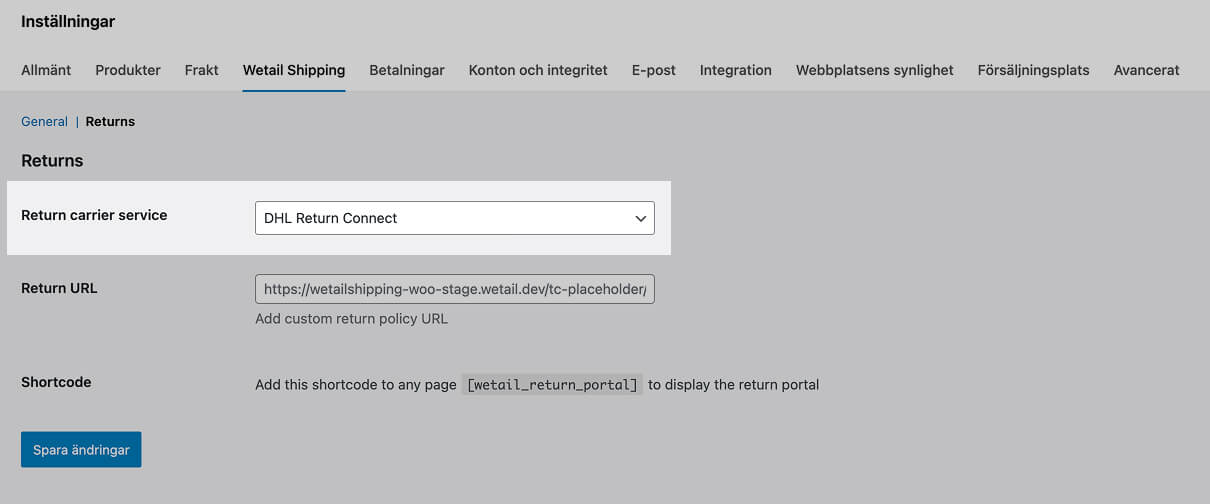
Task: Switch to the Integration tab
Action: click(736, 70)
